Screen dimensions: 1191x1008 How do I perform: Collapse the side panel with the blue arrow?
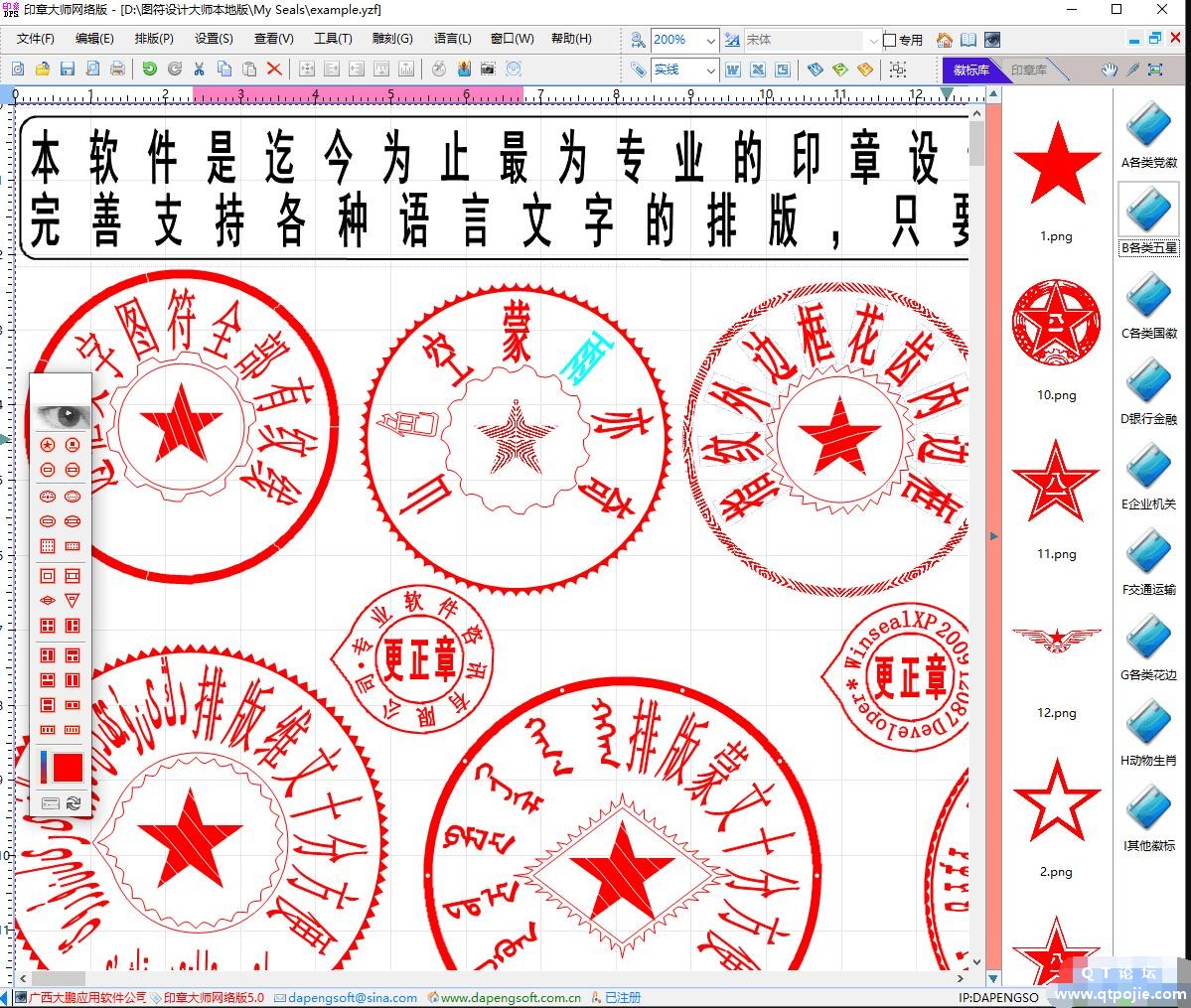click(994, 536)
